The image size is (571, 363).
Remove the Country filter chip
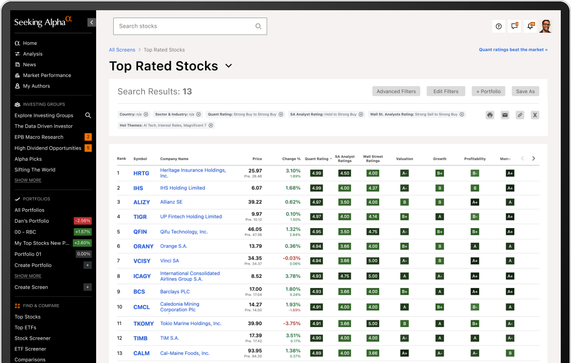point(146,114)
